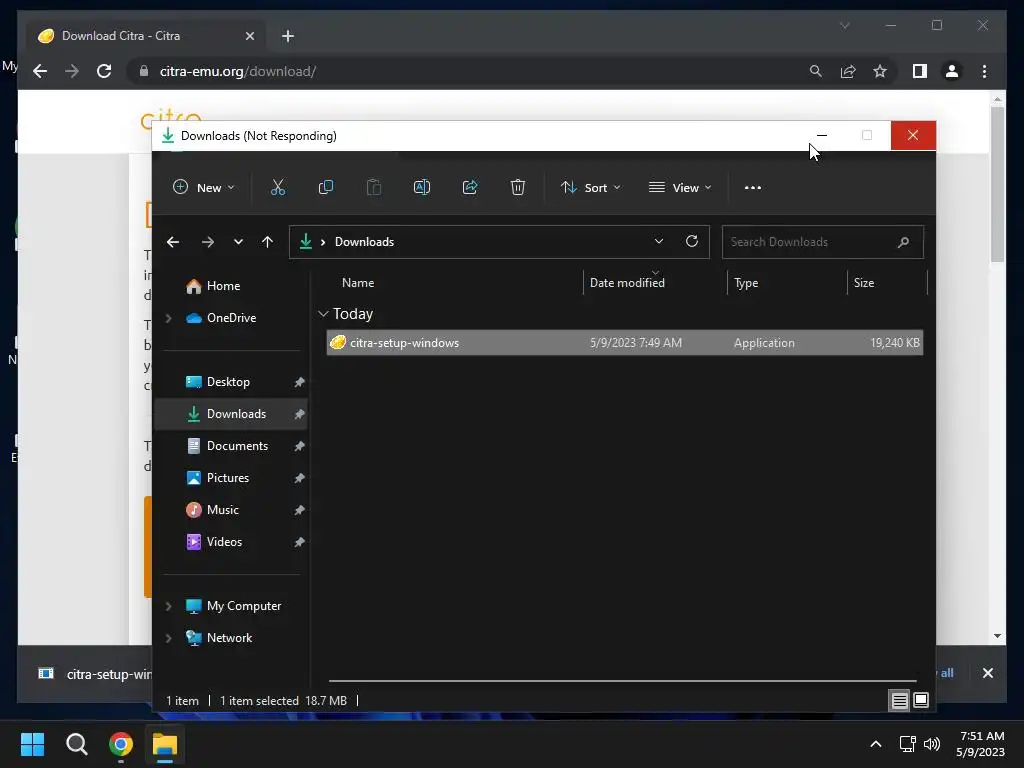Click the Delete trash can icon
This screenshot has height=768, width=1024.
(x=517, y=187)
